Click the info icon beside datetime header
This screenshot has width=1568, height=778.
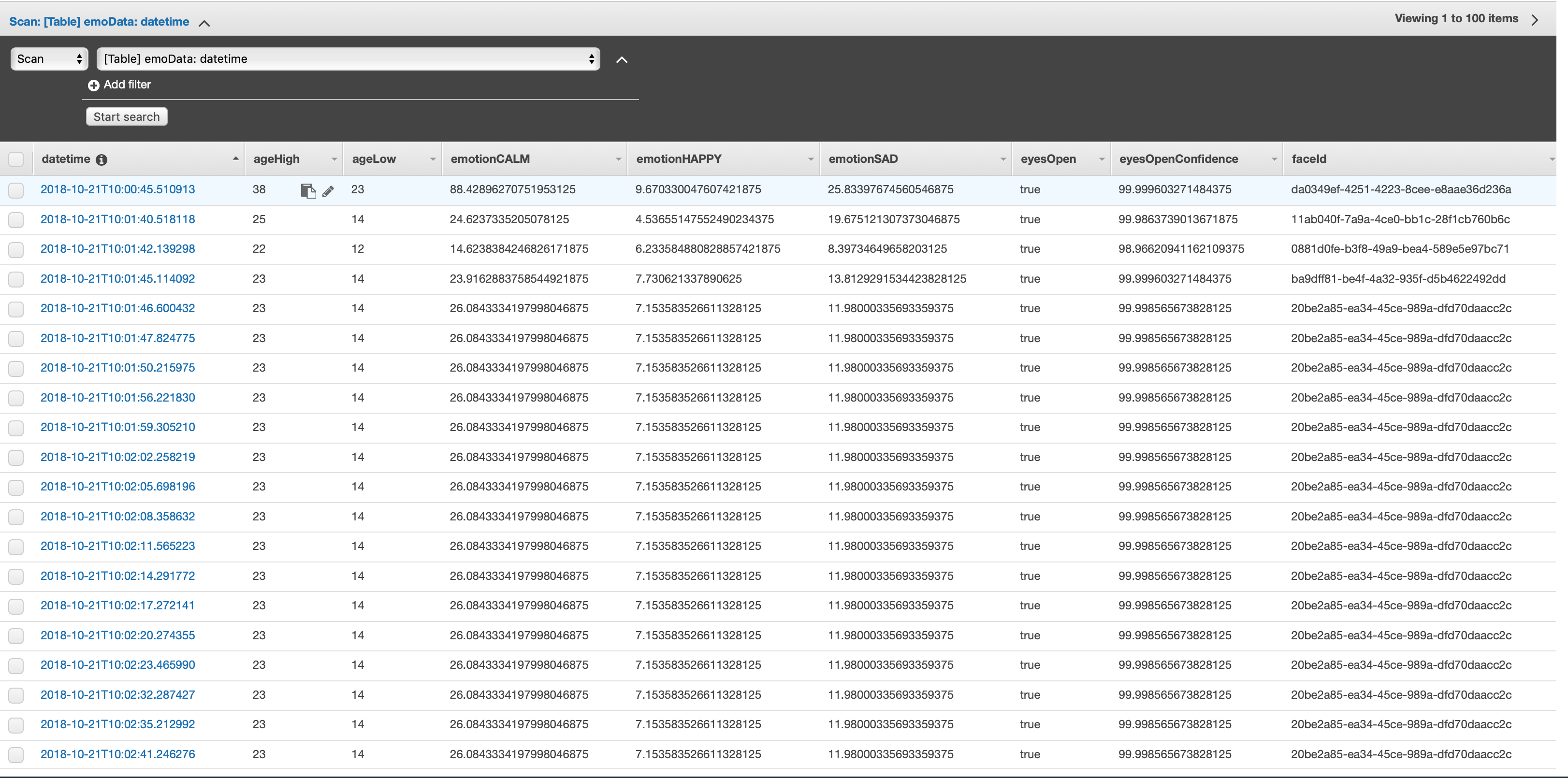102,159
